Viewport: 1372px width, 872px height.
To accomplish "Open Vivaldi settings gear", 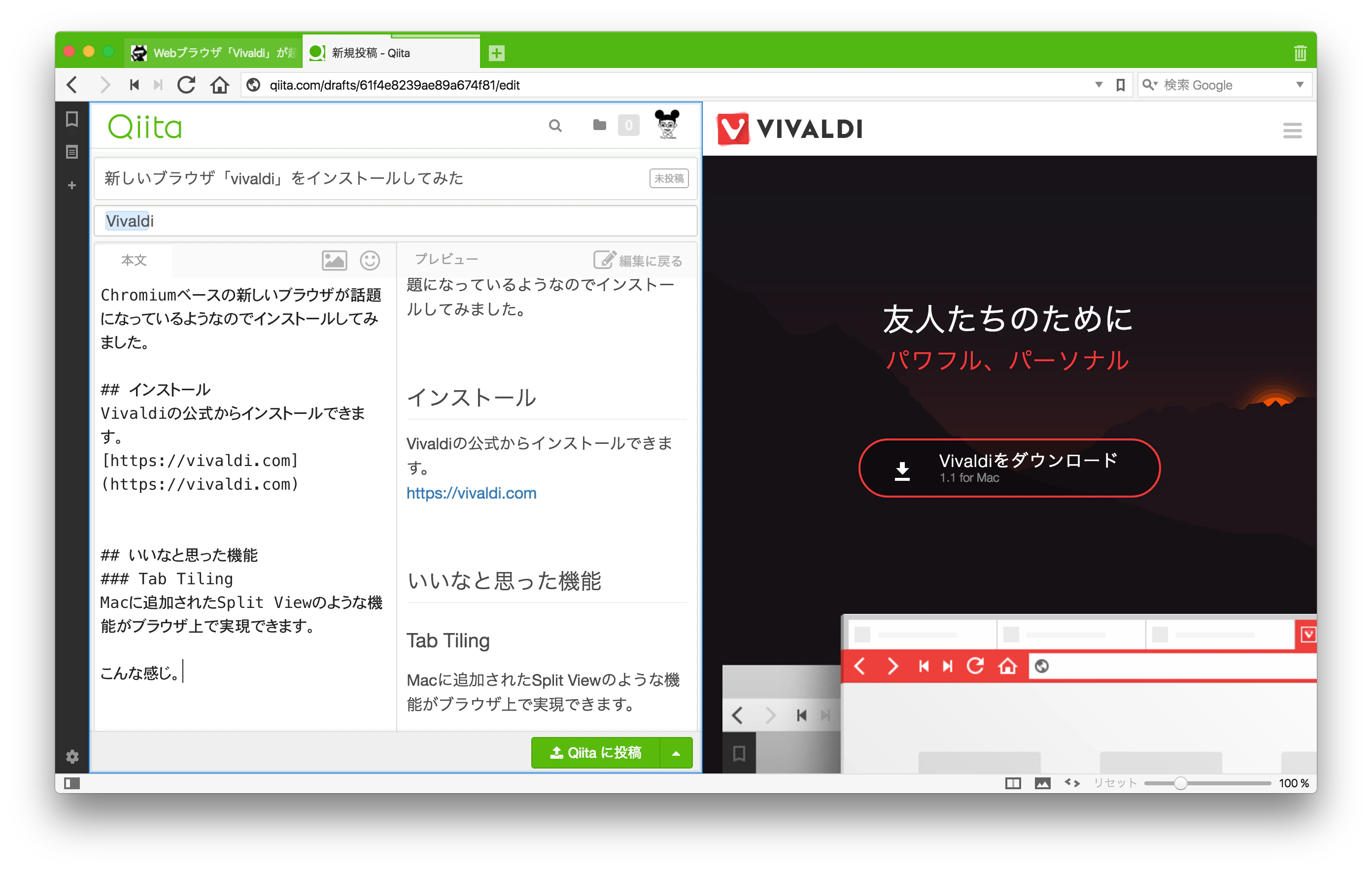I will click(72, 756).
